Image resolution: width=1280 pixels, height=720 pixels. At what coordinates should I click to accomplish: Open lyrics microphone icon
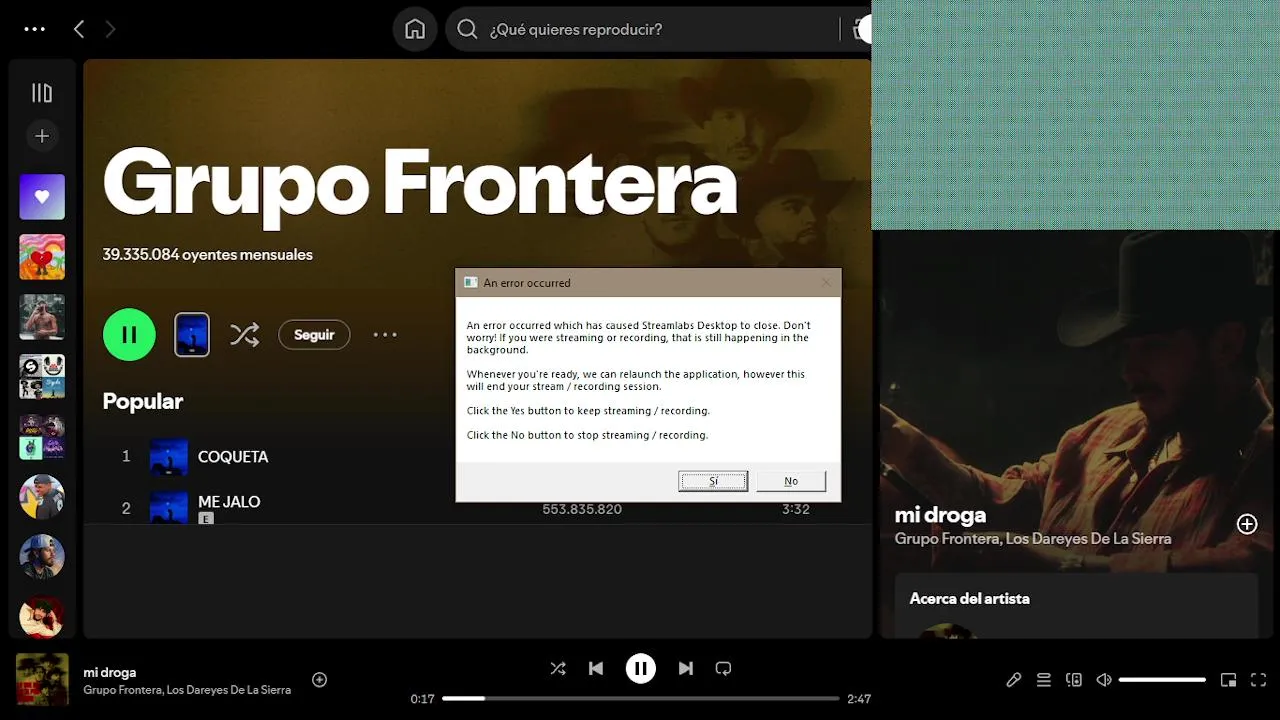tap(1014, 680)
